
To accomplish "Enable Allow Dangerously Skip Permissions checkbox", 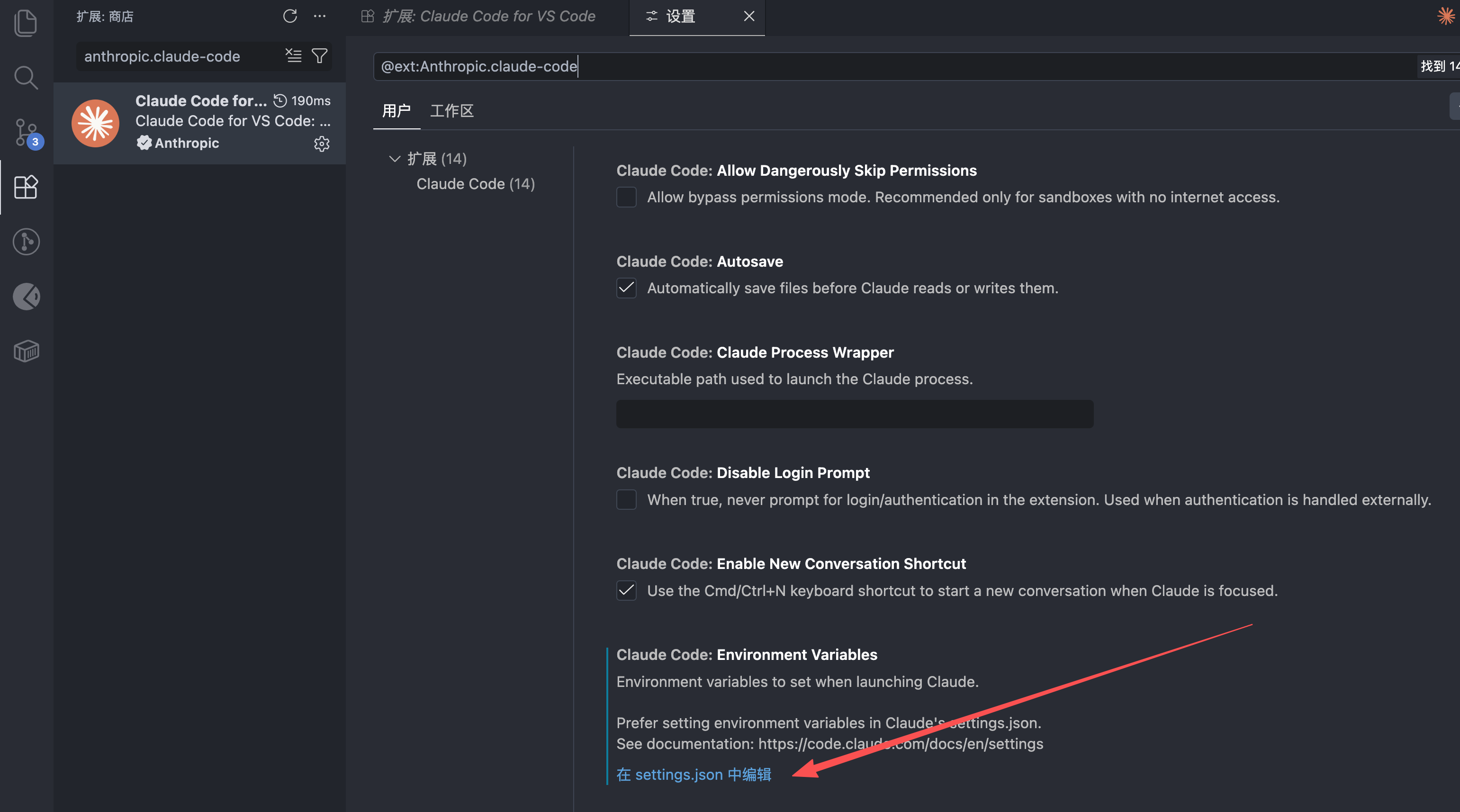I will [626, 197].
